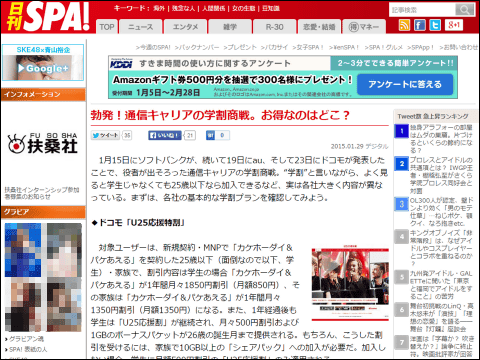Click the アンケートに答える banner button
This screenshot has height=360, width=480.
(x=405, y=84)
